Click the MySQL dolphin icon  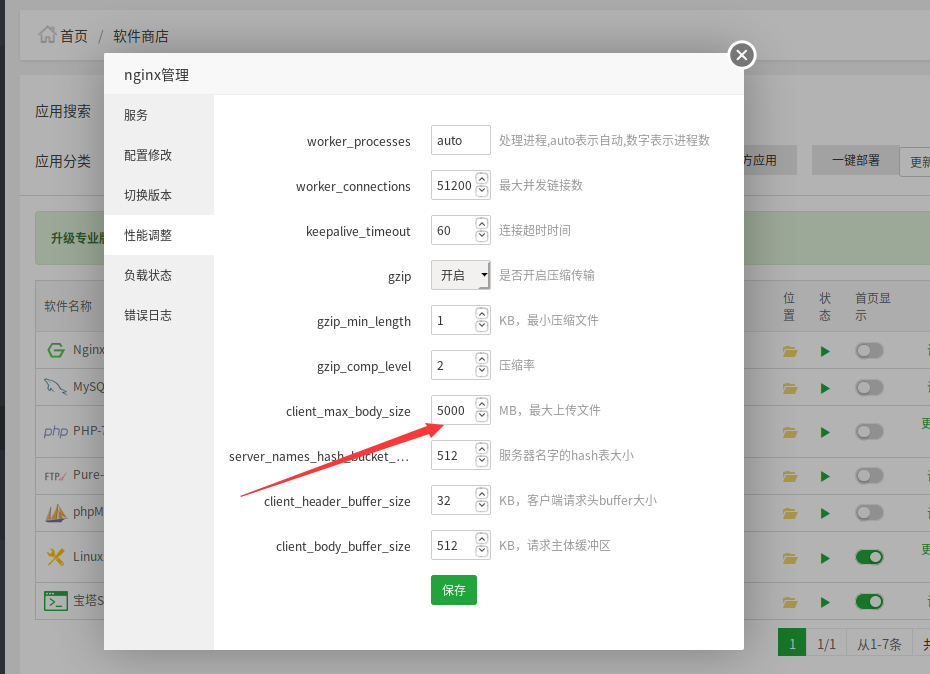(x=56, y=387)
